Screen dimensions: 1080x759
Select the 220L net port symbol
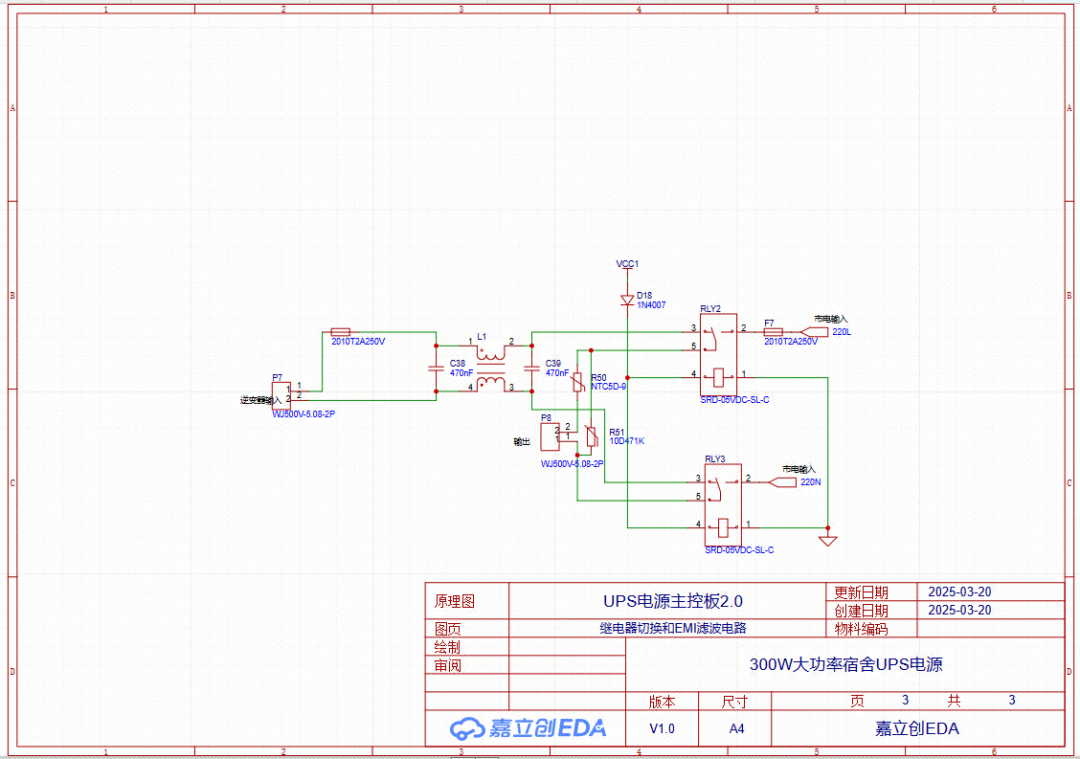(x=814, y=332)
